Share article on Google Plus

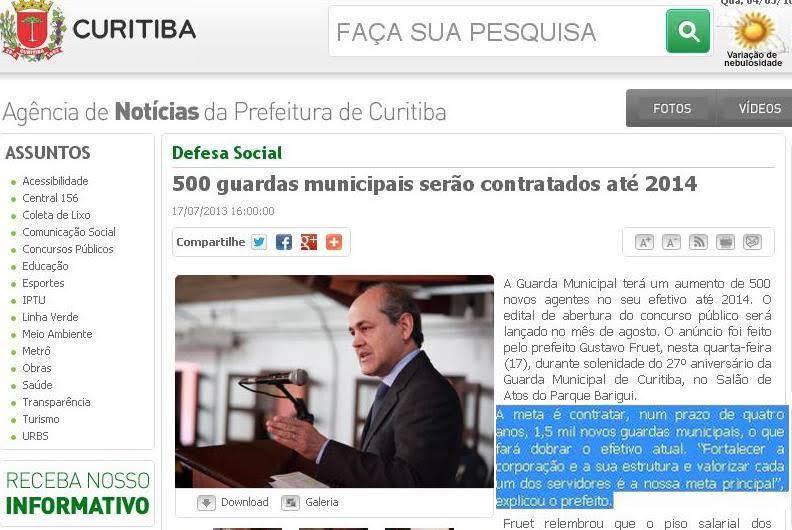pos(309,242)
